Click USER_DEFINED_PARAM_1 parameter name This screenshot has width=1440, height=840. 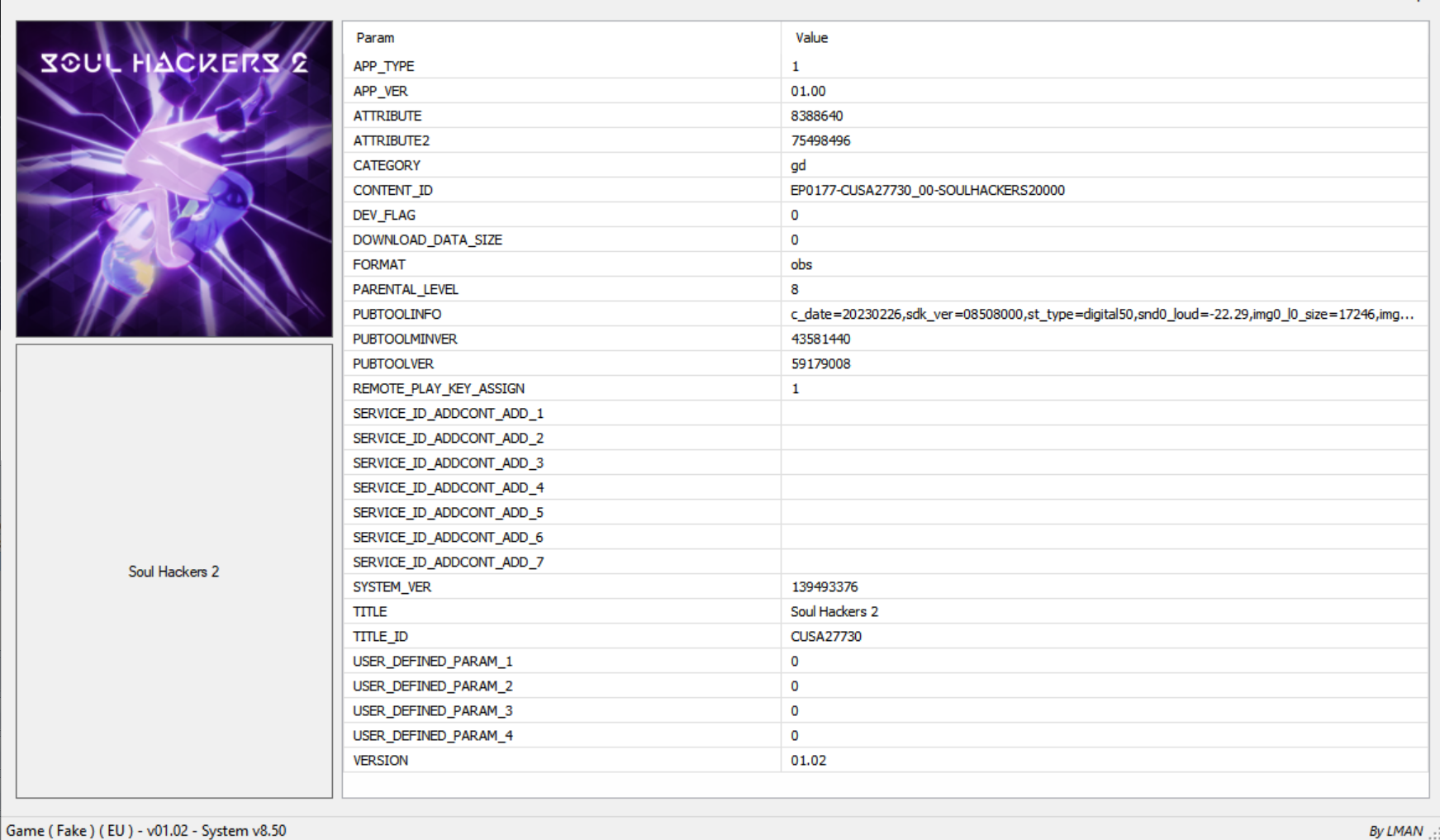coord(432,661)
